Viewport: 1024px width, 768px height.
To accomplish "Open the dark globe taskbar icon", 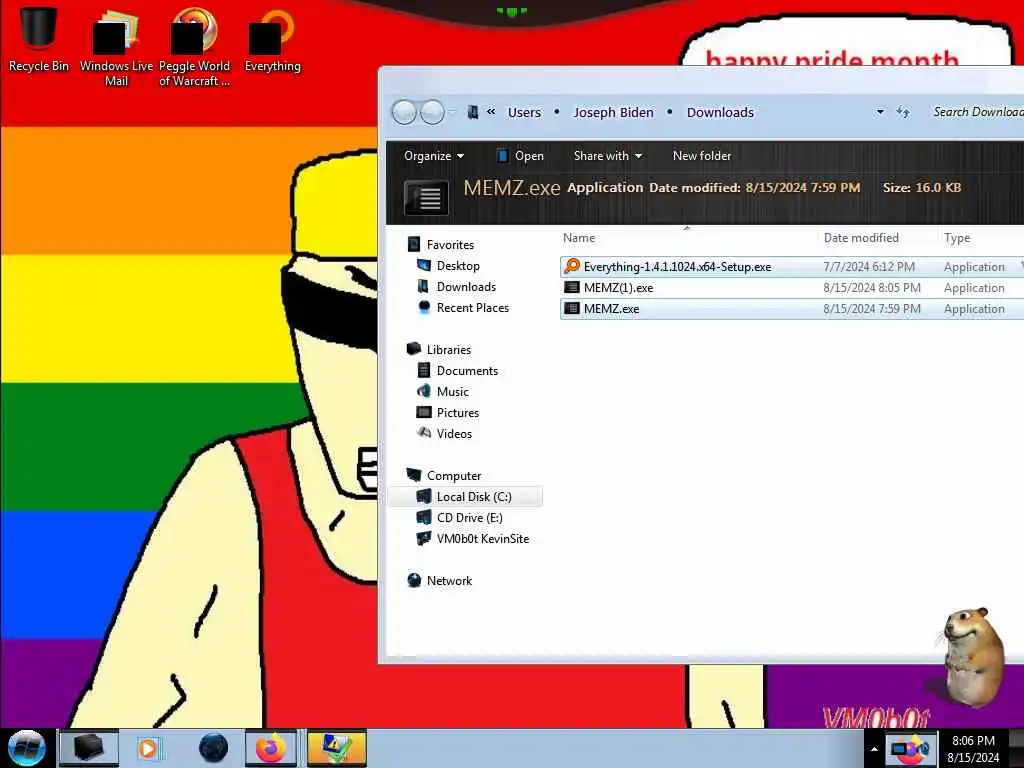I will 213,748.
